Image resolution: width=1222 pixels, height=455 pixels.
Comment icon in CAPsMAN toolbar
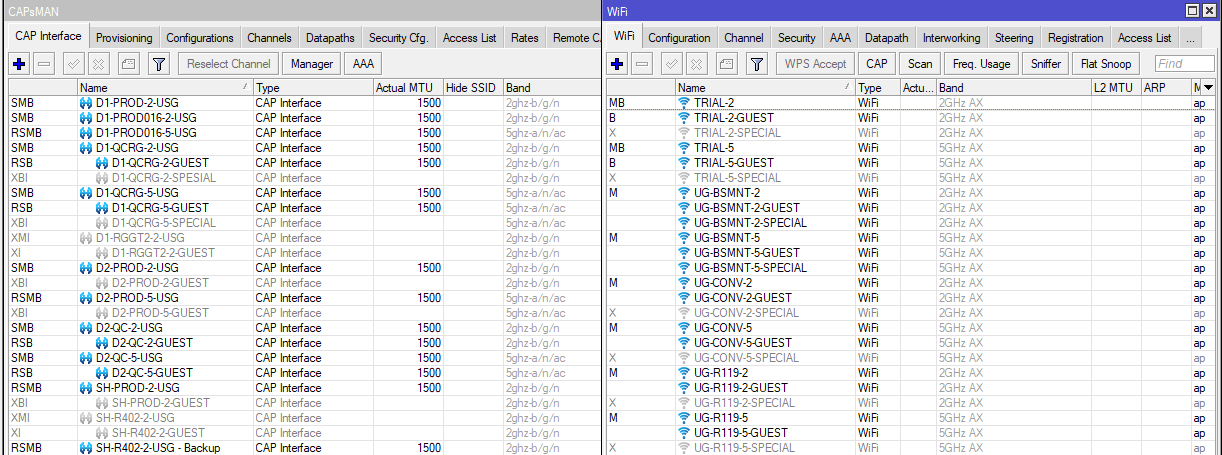click(x=128, y=64)
